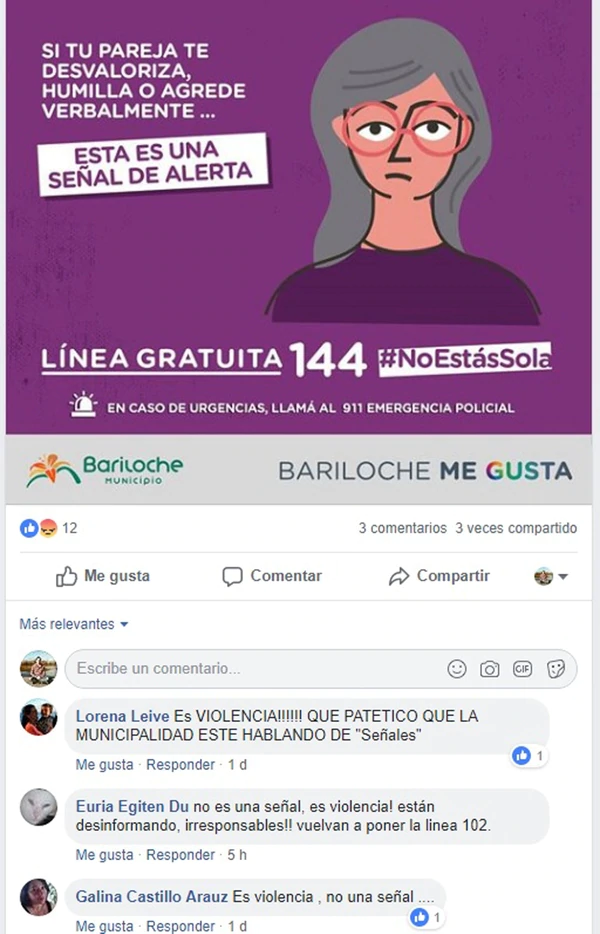The width and height of the screenshot is (600, 934).
Task: Like the post with Me gusta button
Action: point(102,576)
